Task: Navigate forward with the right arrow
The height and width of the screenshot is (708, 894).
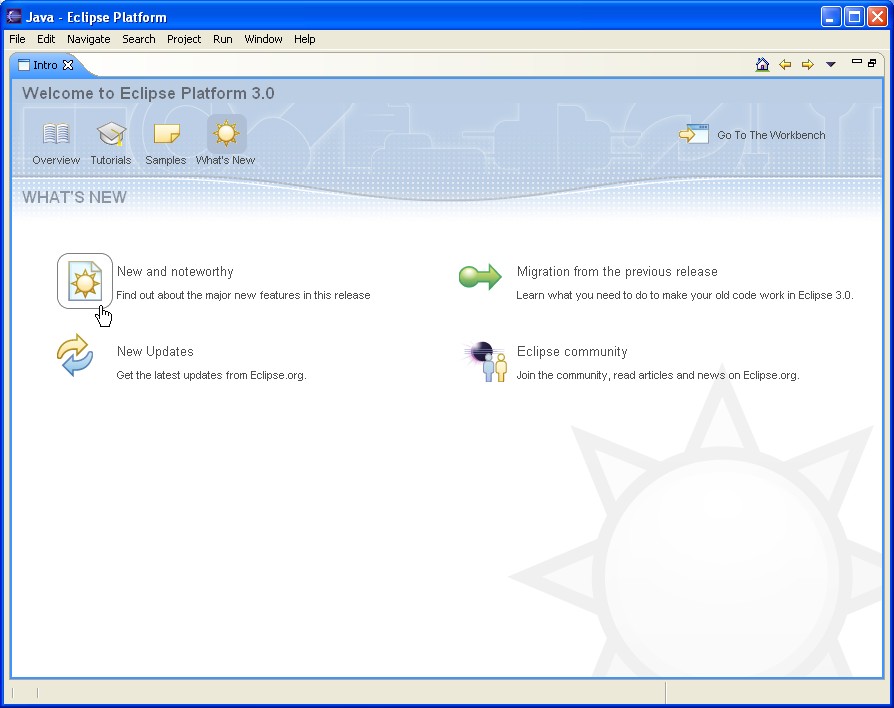Action: (x=807, y=64)
